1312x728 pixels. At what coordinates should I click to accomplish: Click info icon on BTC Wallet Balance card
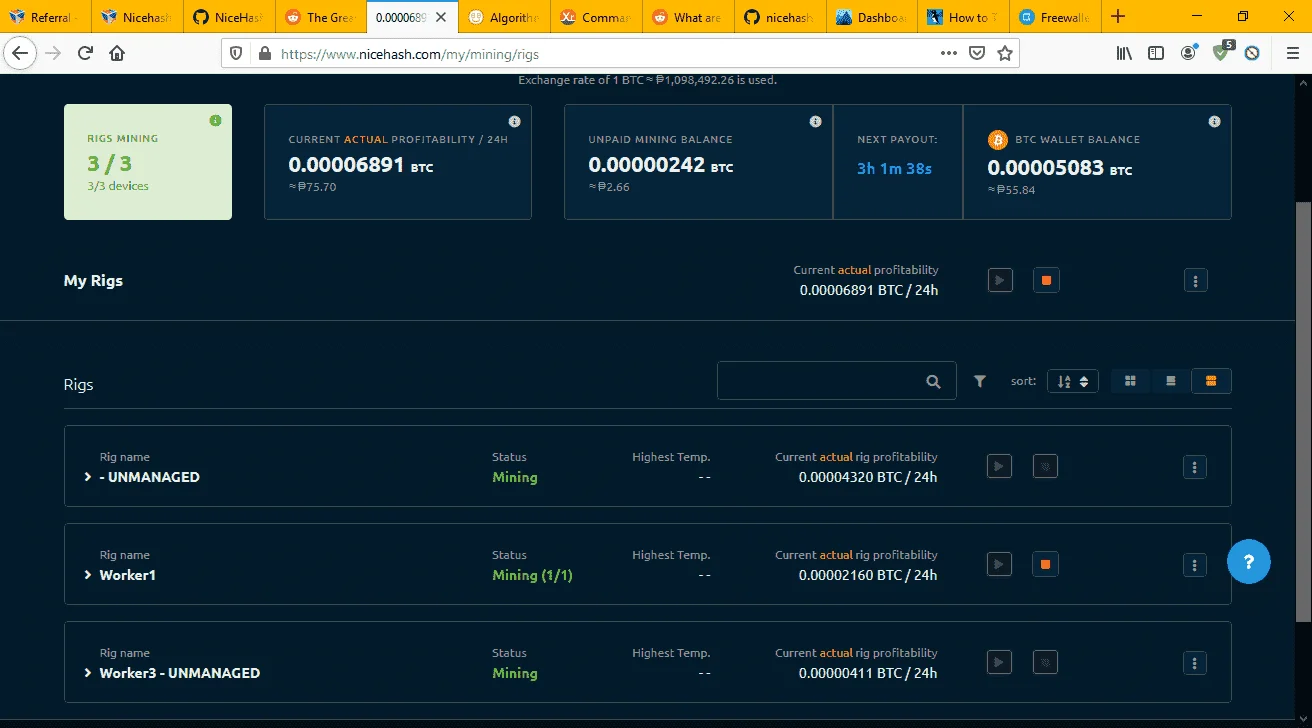coord(1214,122)
